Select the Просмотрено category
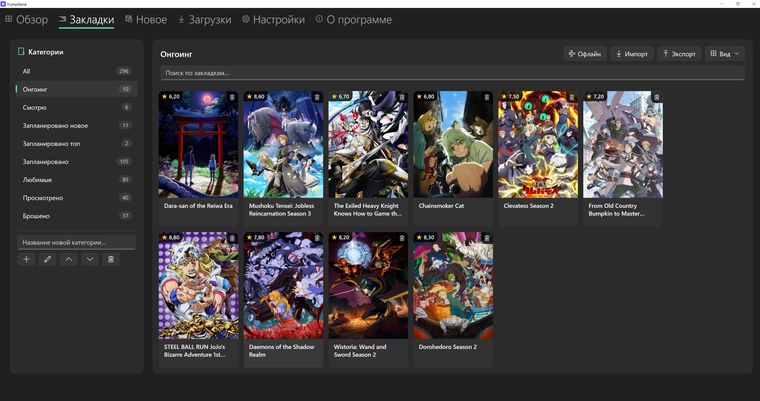Viewport: 760px width, 401px height. (77, 198)
